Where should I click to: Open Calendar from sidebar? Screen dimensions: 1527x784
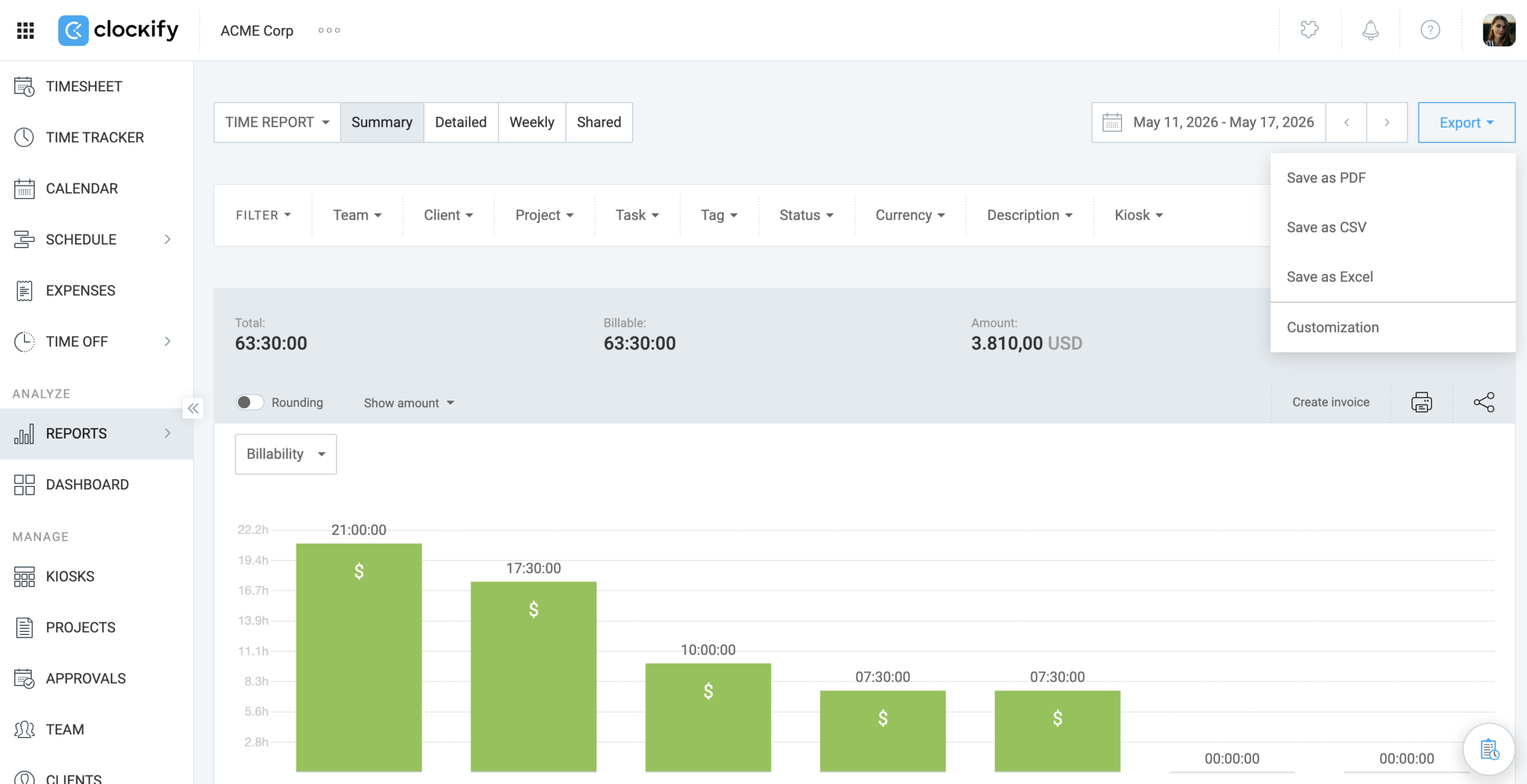click(97, 188)
